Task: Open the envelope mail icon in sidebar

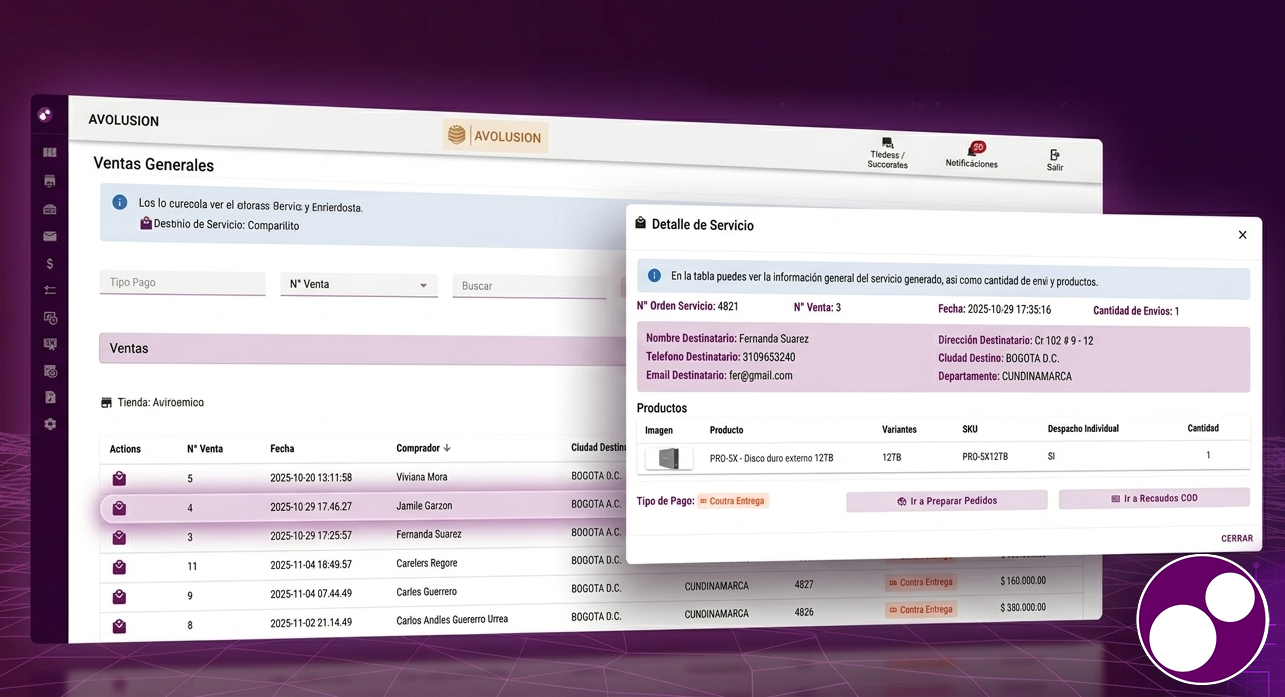Action: pyautogui.click(x=50, y=237)
